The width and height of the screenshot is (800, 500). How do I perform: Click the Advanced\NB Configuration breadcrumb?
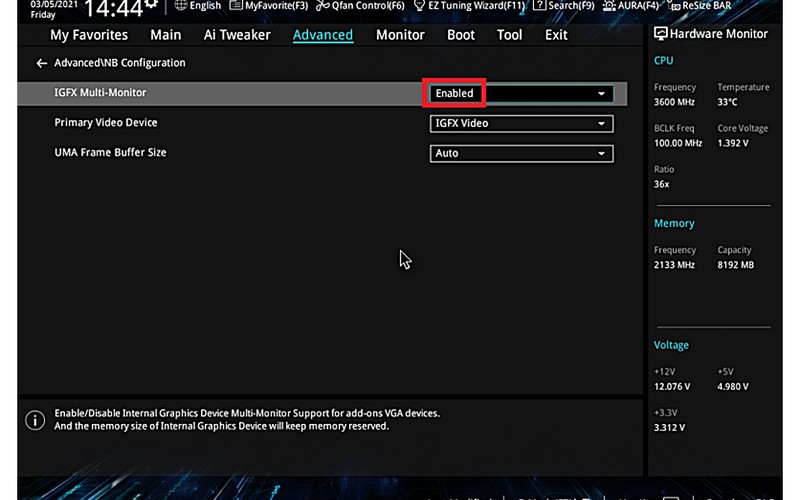tap(120, 63)
